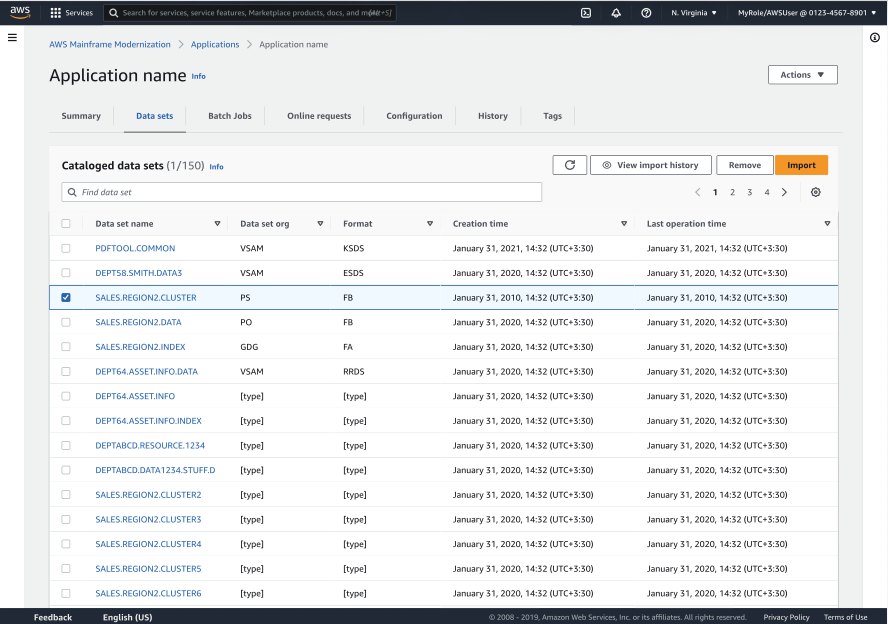Sort by the Data set name column arrow

tap(217, 224)
